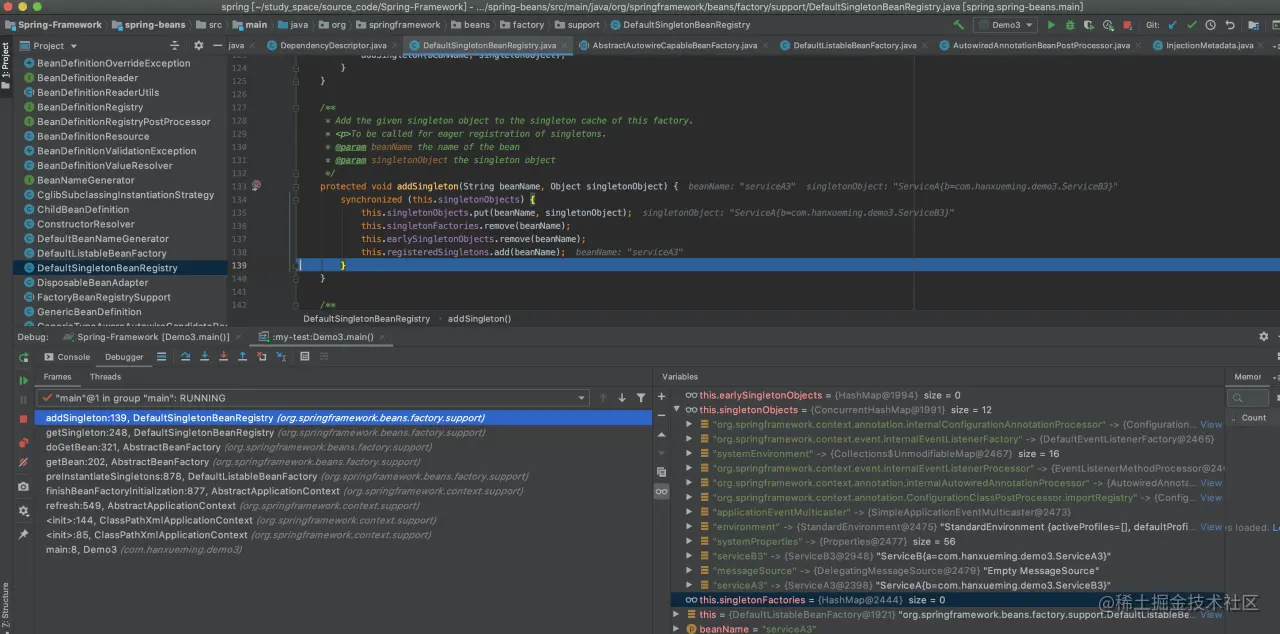Click the Step Into debugger icon

tap(205, 356)
